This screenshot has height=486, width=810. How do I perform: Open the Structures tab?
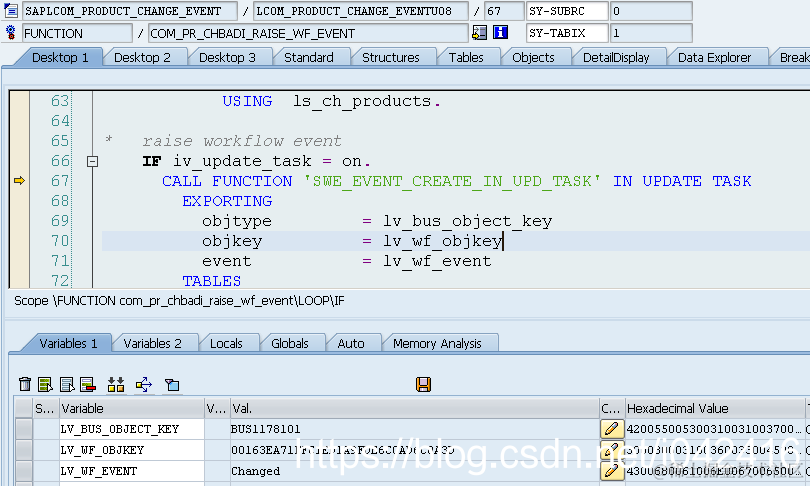point(391,57)
